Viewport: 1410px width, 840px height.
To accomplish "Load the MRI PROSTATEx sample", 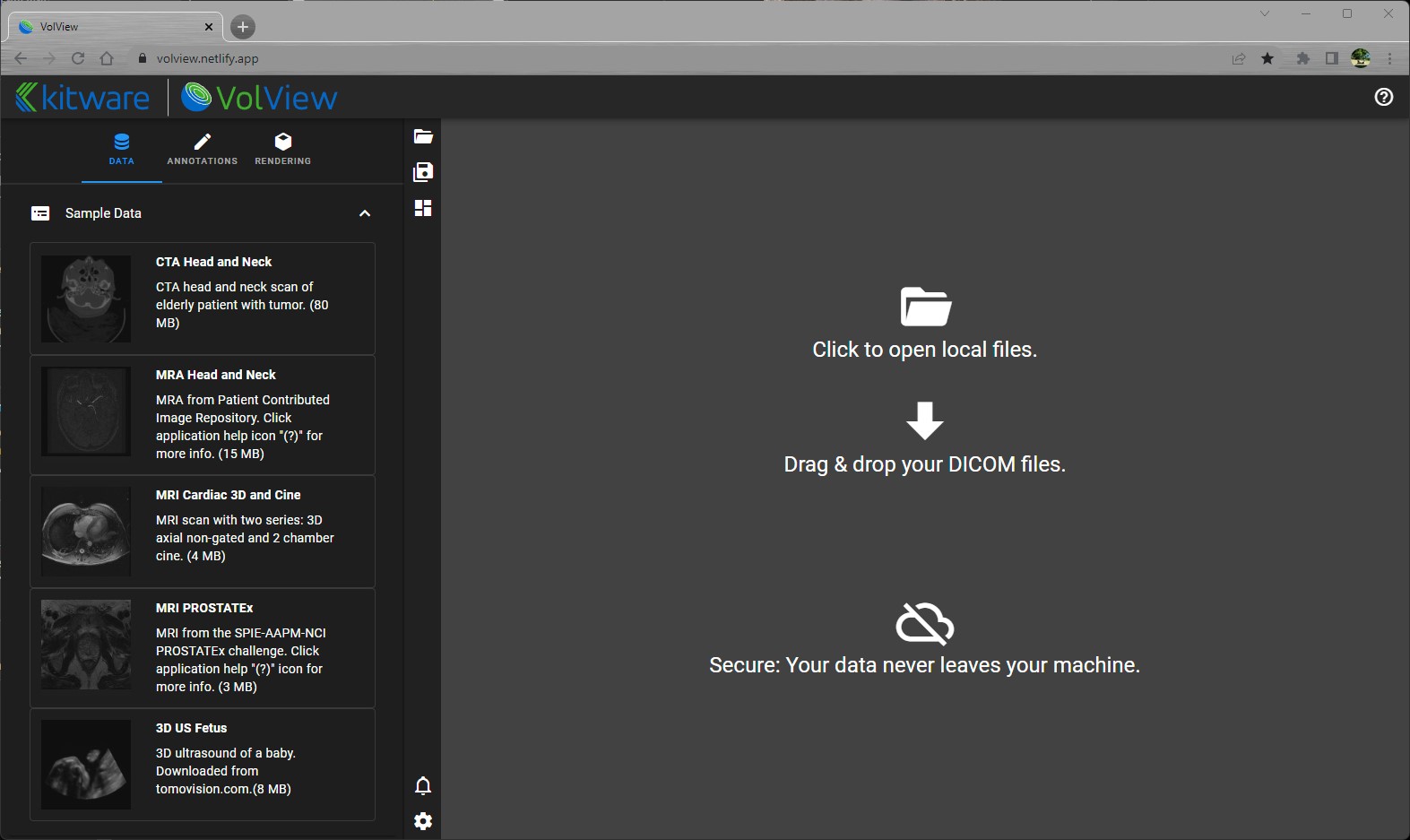I will click(203, 648).
